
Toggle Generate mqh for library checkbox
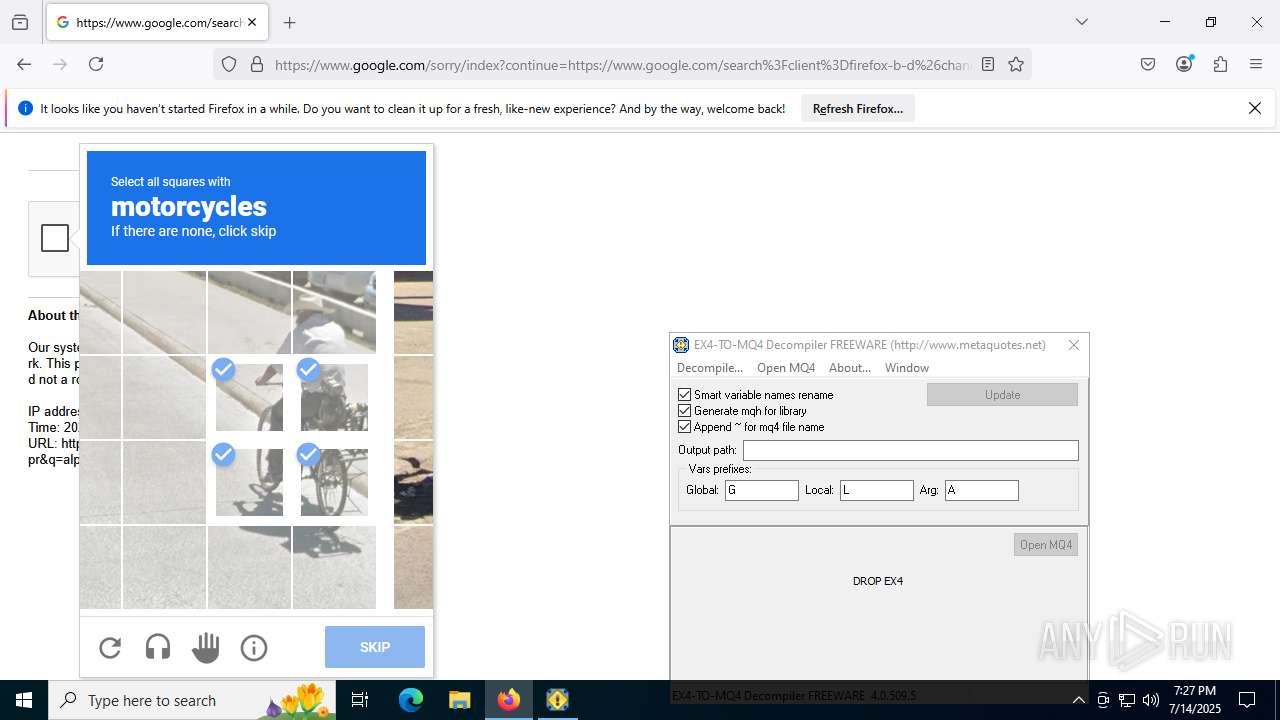[x=685, y=411]
